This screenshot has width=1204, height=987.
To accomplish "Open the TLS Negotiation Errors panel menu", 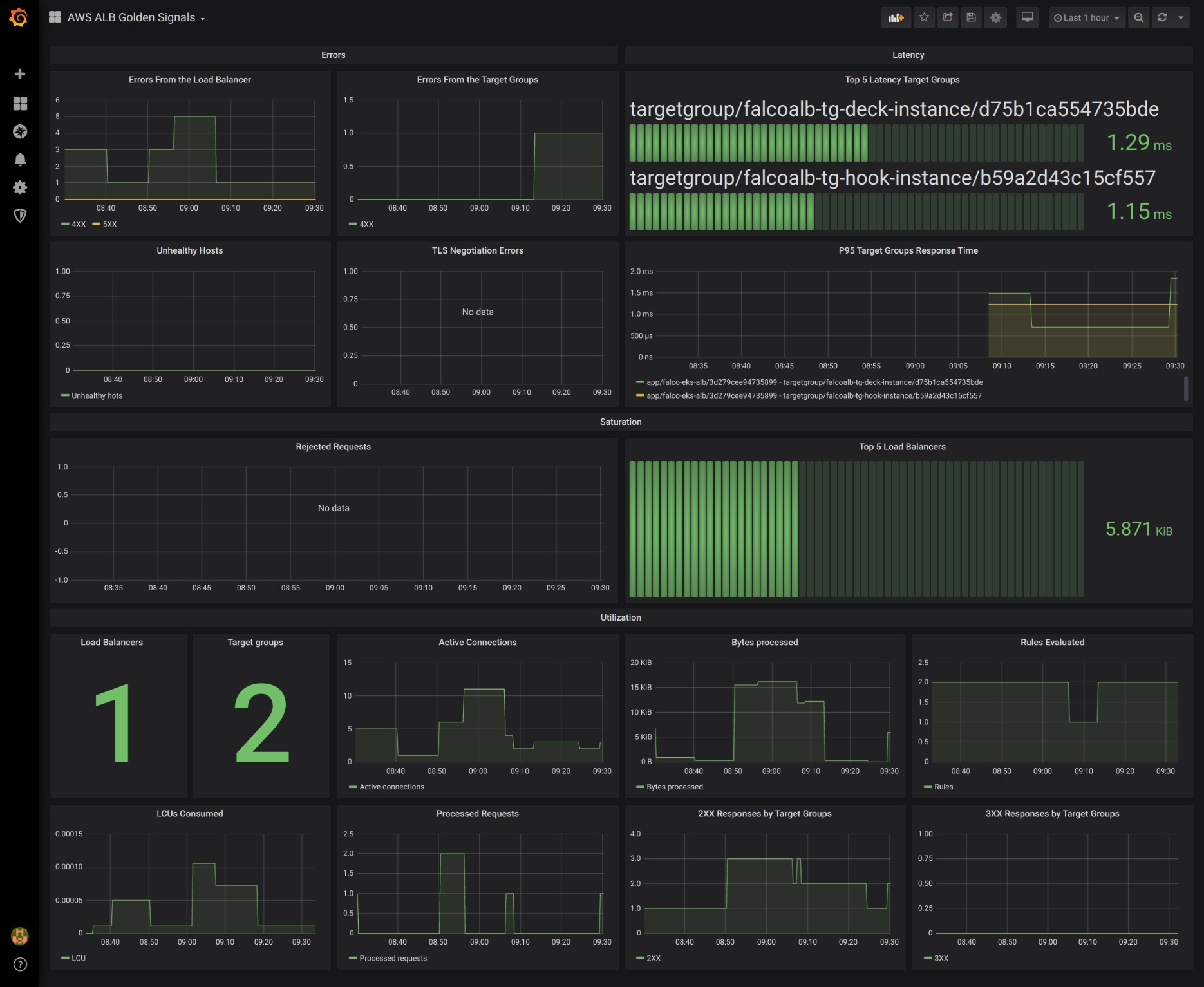I will point(478,251).
